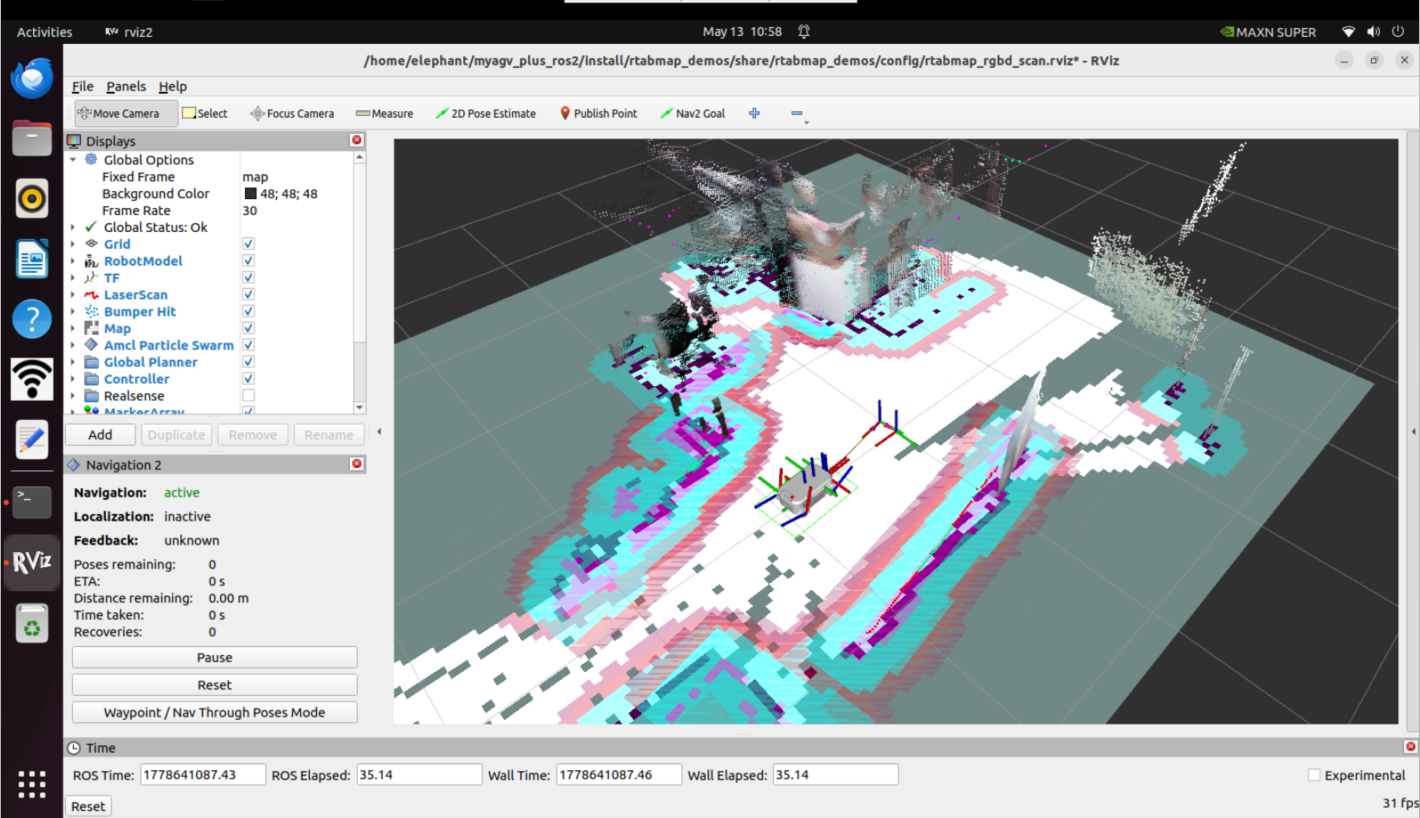This screenshot has height=818, width=1420.
Task: Click the Focus Camera tool
Action: 292,113
